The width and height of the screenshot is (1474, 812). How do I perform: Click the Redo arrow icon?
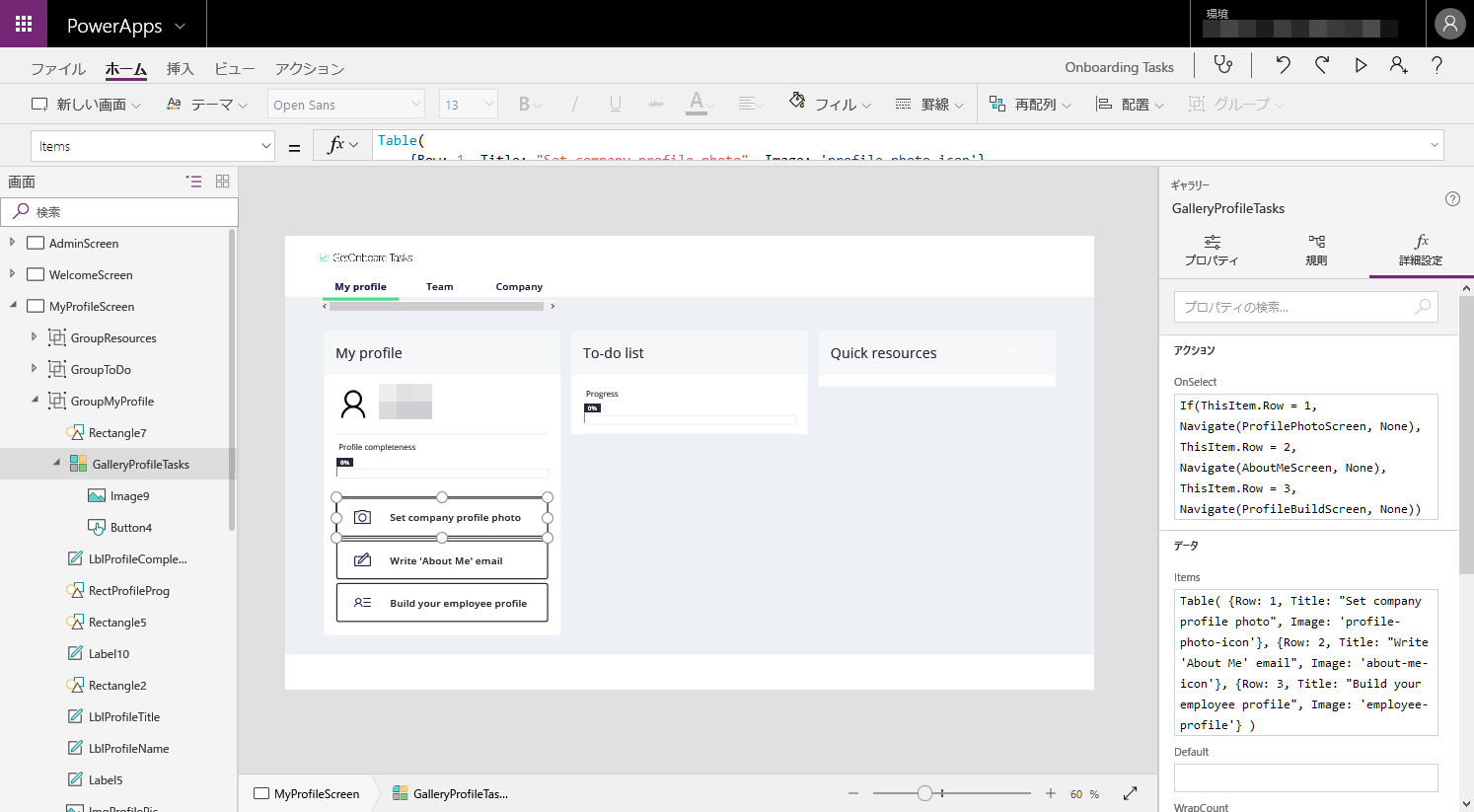coord(1322,65)
